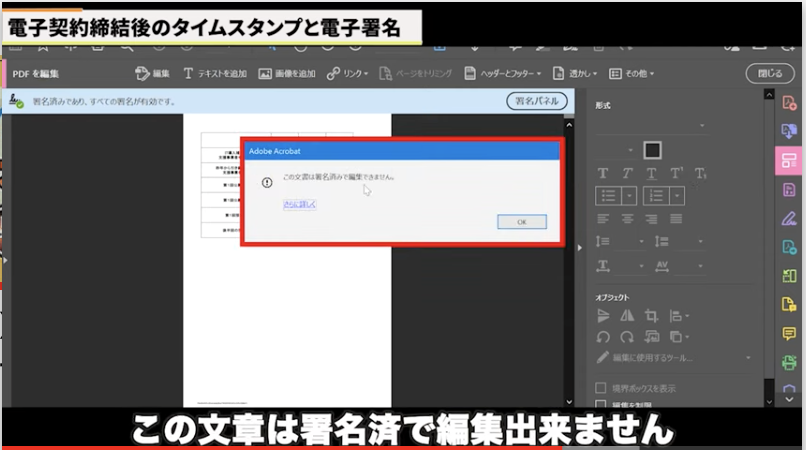Open the yellow comment tool in sidebar

point(789,333)
